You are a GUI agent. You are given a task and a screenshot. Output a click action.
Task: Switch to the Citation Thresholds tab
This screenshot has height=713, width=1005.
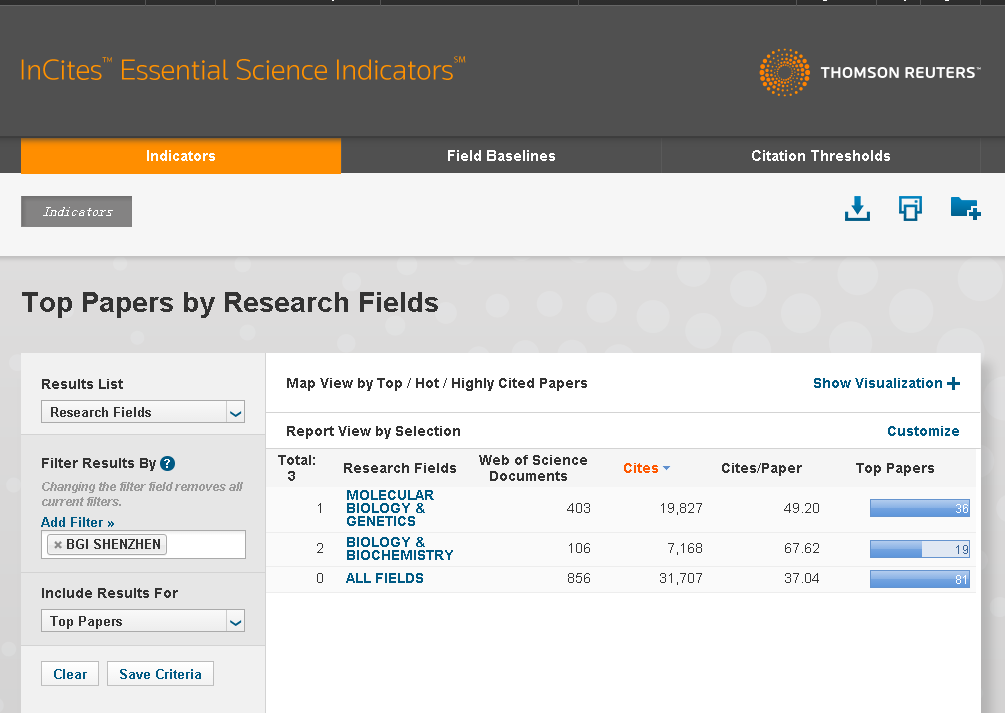click(x=821, y=156)
